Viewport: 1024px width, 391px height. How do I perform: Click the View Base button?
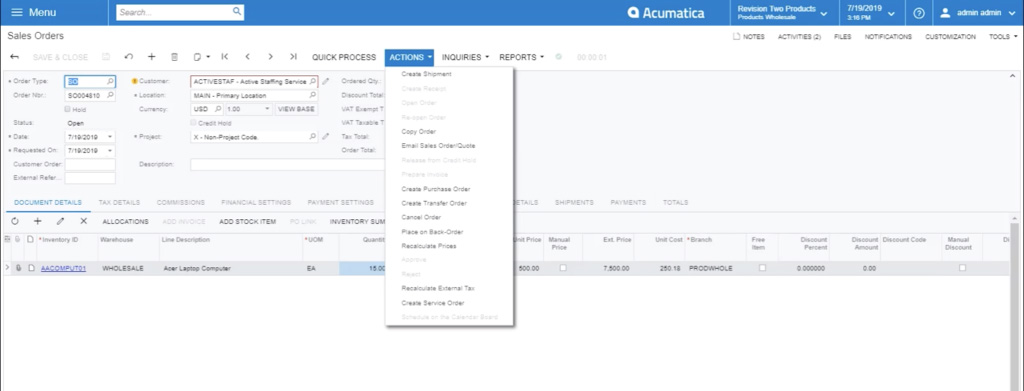[x=296, y=109]
